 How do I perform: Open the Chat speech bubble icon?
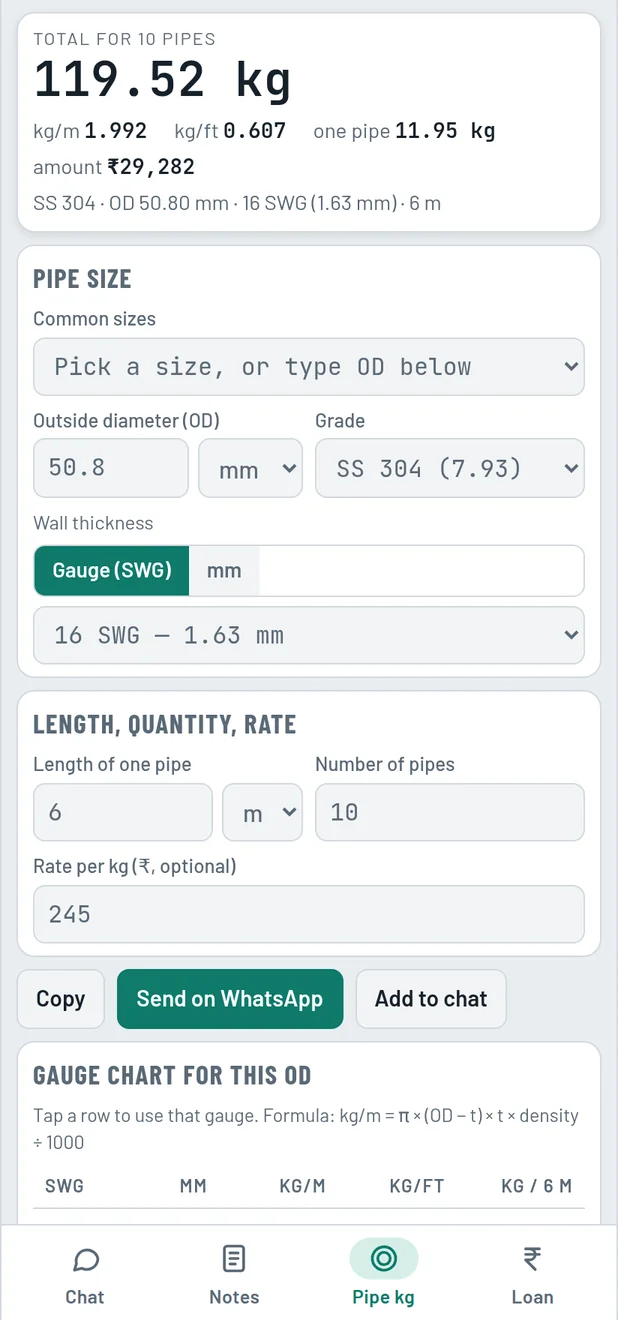[86, 1259]
